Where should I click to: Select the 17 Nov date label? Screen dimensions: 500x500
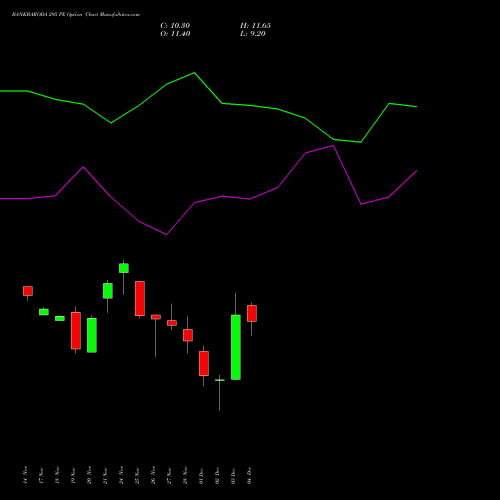point(41,475)
